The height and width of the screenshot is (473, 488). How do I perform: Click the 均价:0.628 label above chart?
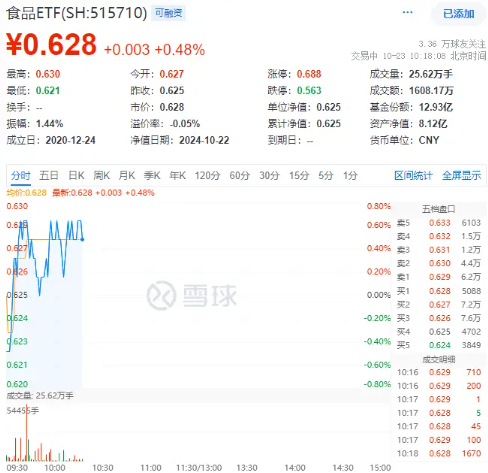tap(26, 193)
